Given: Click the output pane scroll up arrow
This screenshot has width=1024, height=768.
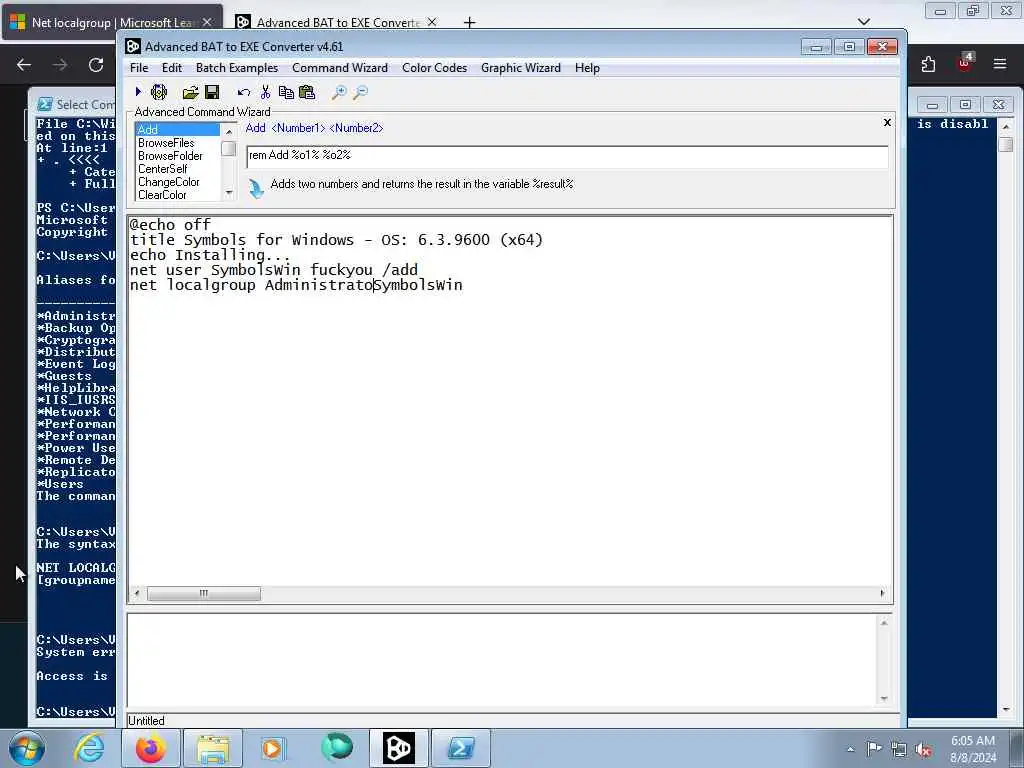Looking at the screenshot, I should 884,623.
